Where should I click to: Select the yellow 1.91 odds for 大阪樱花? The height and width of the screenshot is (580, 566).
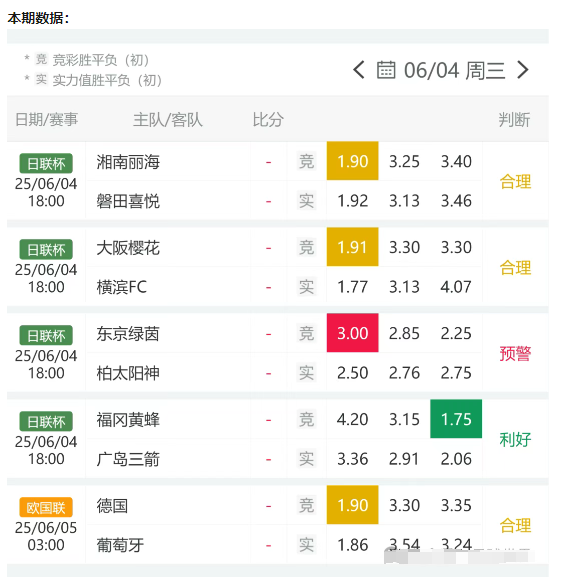coord(352,247)
